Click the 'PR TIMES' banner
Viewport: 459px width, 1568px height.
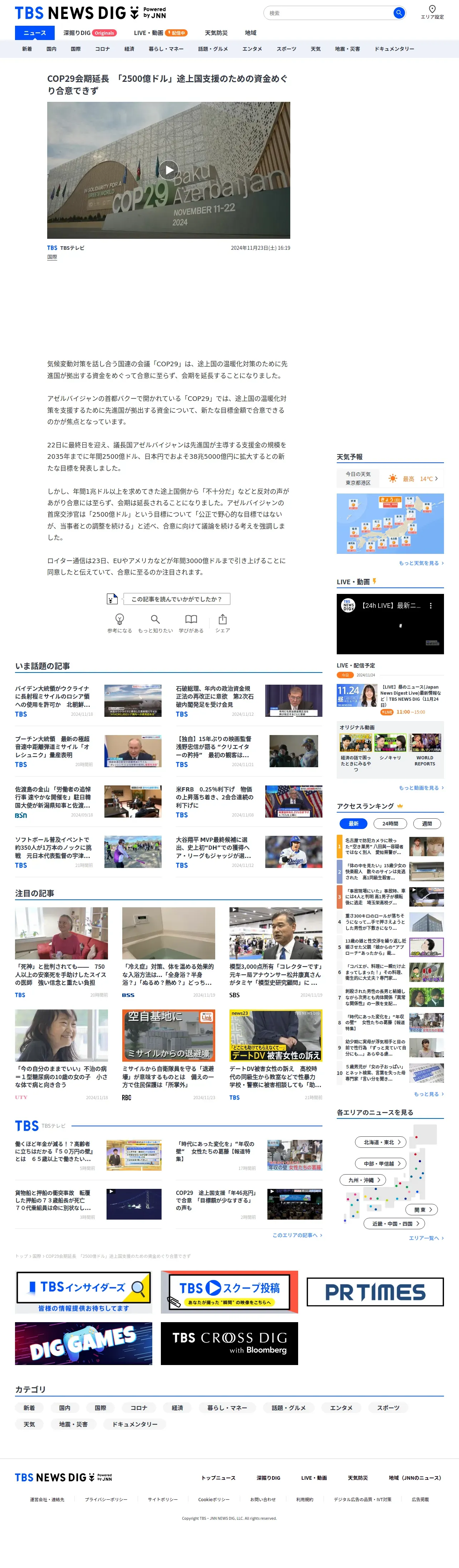[x=375, y=1292]
